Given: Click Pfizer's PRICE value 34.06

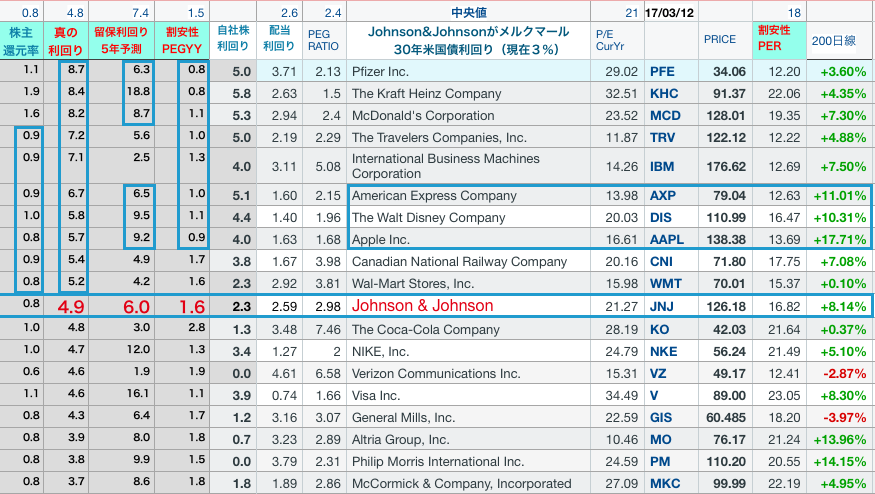Looking at the screenshot, I should pos(729,71).
